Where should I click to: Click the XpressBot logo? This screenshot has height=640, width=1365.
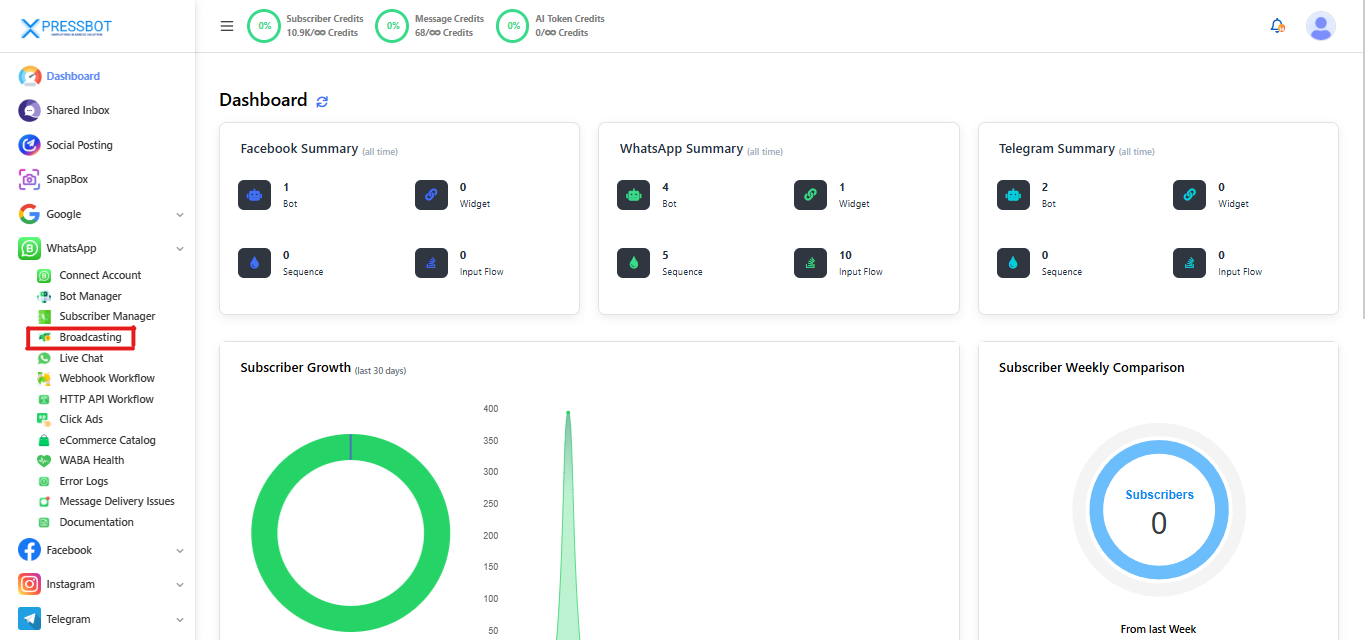point(68,28)
